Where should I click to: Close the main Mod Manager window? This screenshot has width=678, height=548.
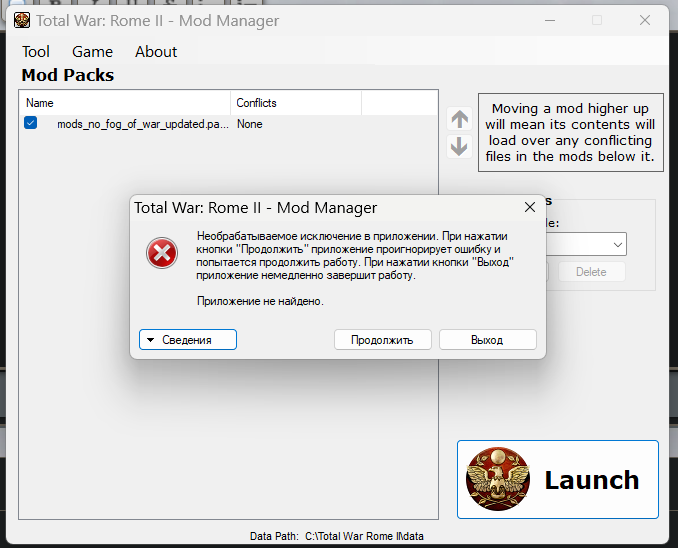pos(645,20)
